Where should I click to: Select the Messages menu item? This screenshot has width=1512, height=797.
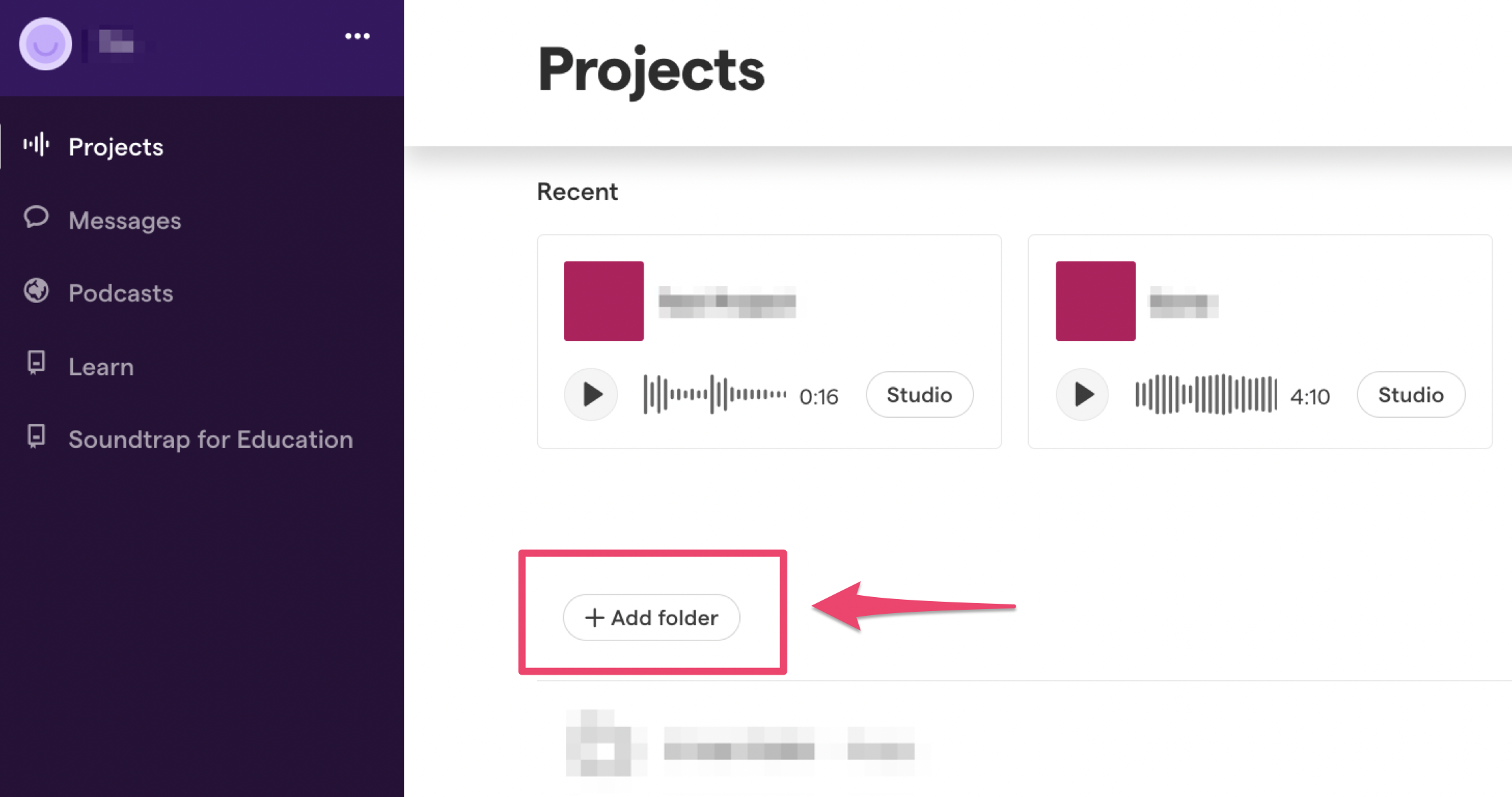tap(124, 221)
